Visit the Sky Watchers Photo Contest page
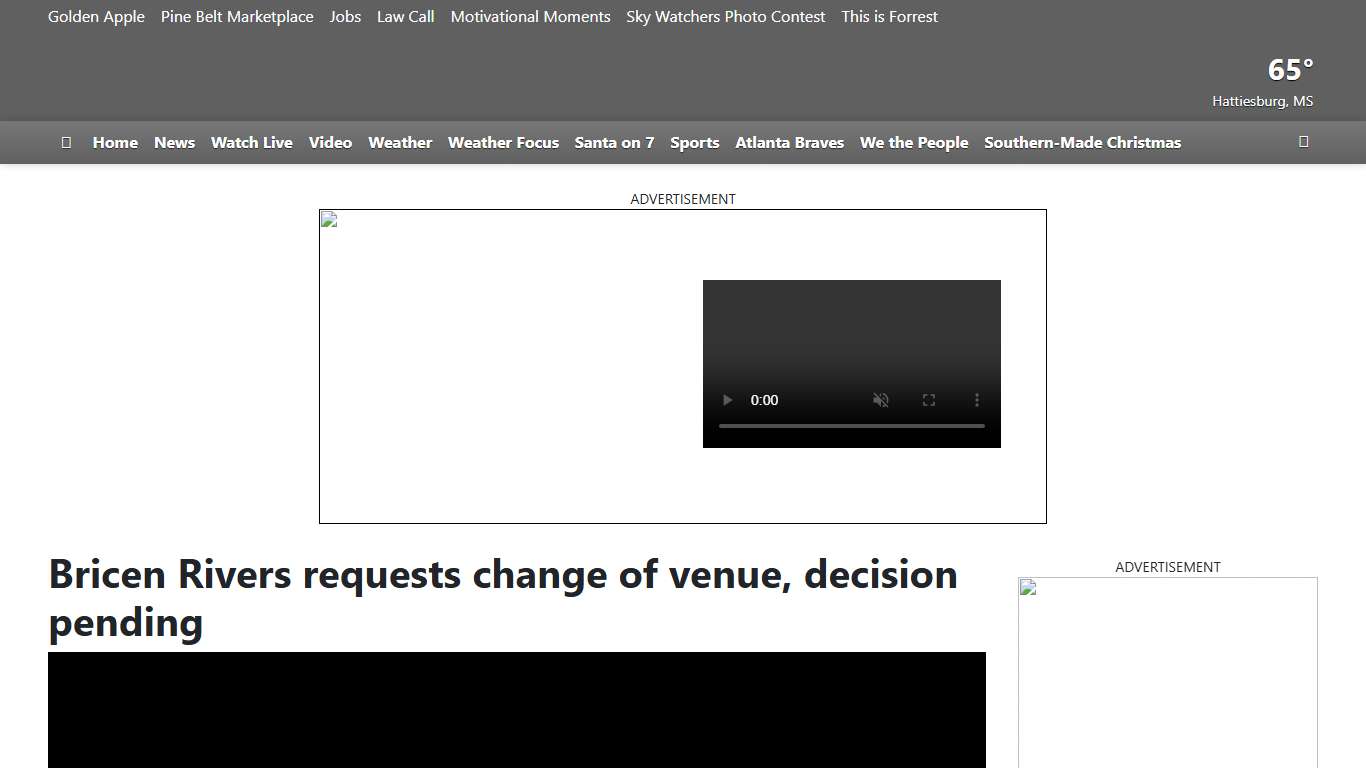 point(725,16)
